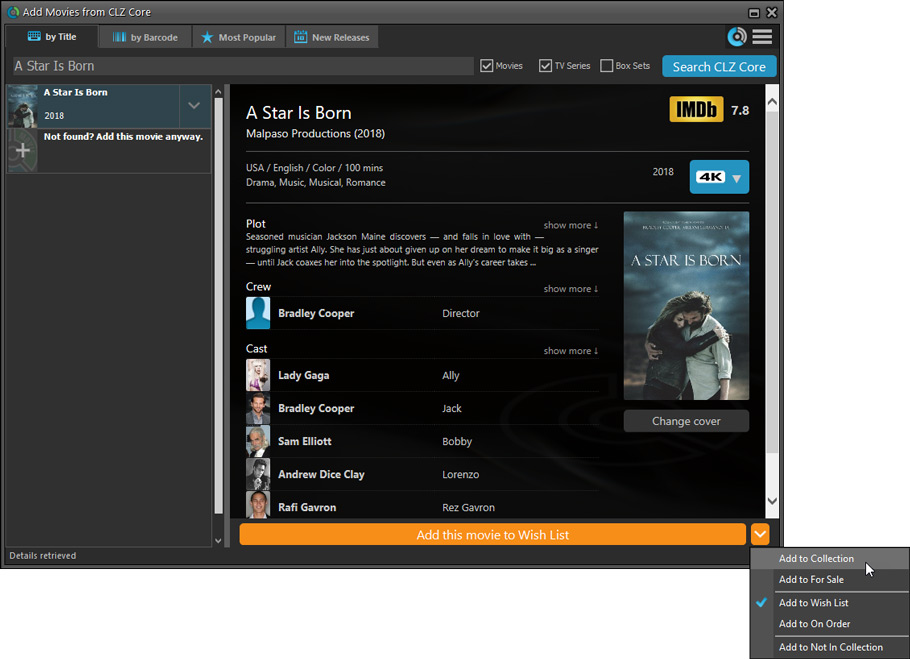Click Sam Elliott cast photo
The image size is (910, 659).
(258, 441)
